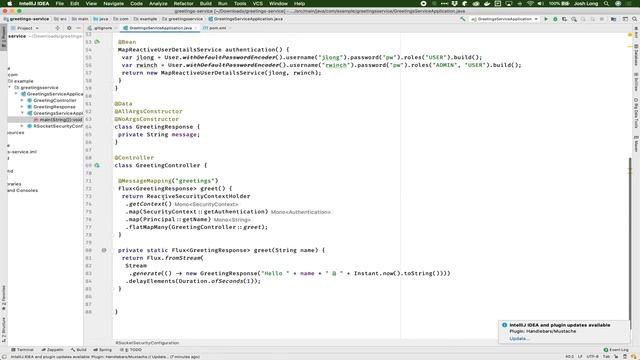Click the volume icon in menu bar
Screen dimensions: 640x360
click(x=540, y=3)
